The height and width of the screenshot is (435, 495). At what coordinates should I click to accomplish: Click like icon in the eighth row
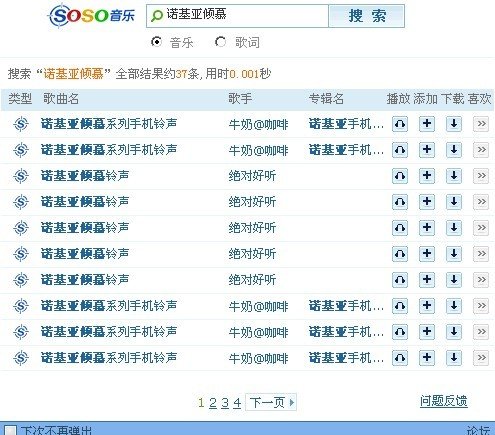click(481, 306)
